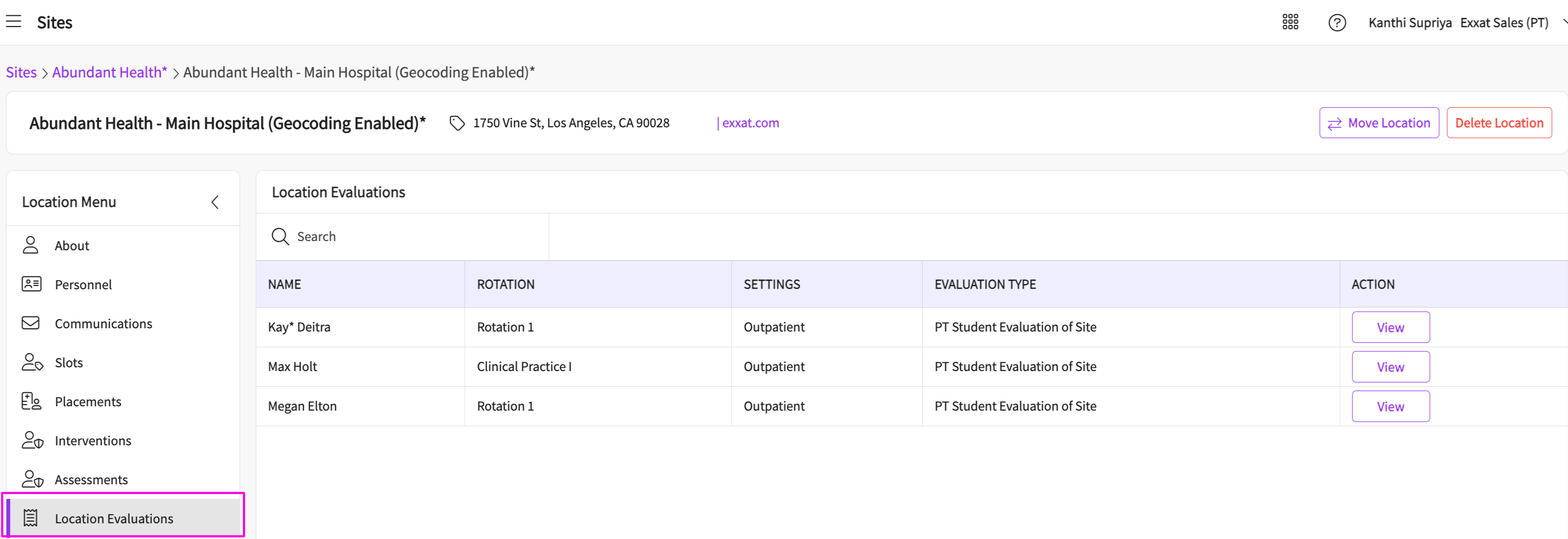Viewport: 1568px width, 539px height.
Task: Click the 1750 Vine St address text
Action: pyautogui.click(x=571, y=123)
